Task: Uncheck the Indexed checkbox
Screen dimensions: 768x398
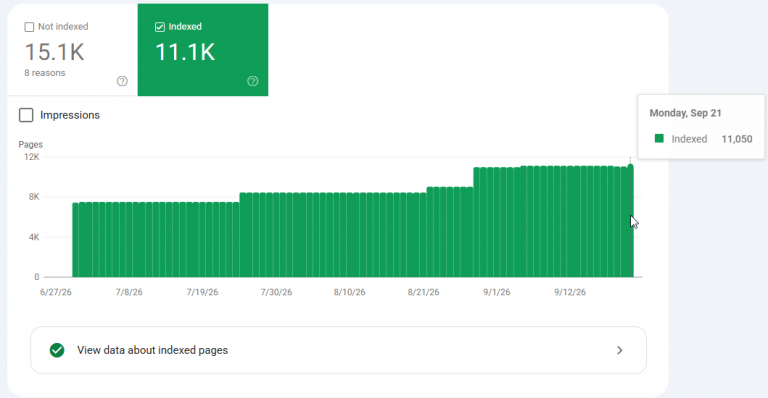Action: click(160, 27)
